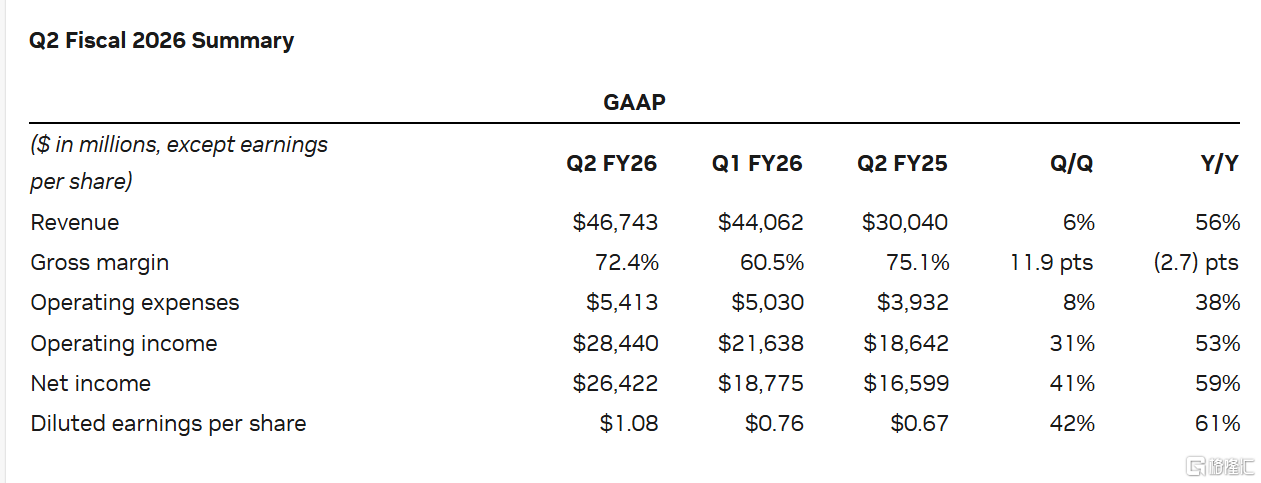
Task: Select the 11.9 pts gross margin change
Action: (x=1051, y=263)
